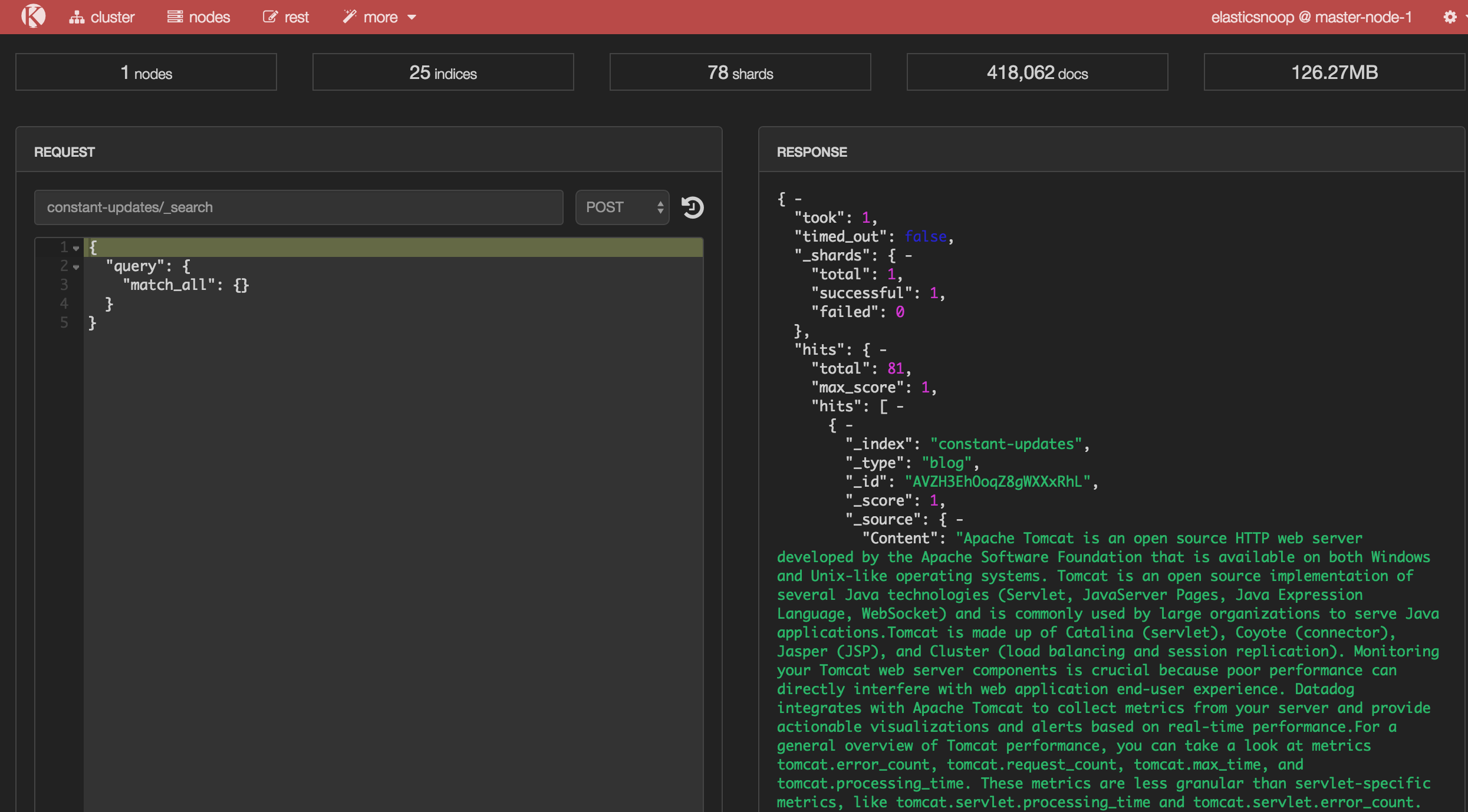
Task: Click inside the constant-updates/_search URL field
Action: pyautogui.click(x=298, y=207)
